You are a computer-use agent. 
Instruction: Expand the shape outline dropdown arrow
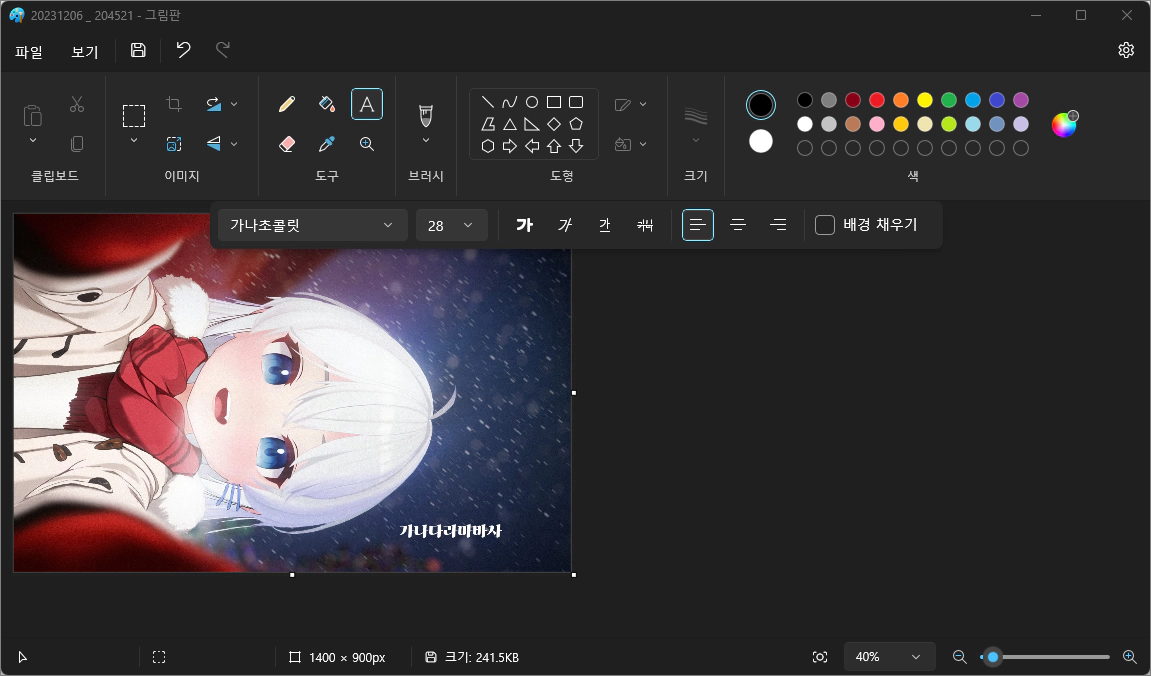coord(643,104)
